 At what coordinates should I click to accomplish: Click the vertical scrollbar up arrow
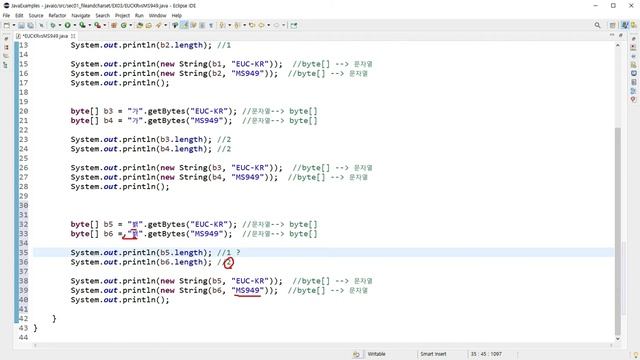point(618,45)
